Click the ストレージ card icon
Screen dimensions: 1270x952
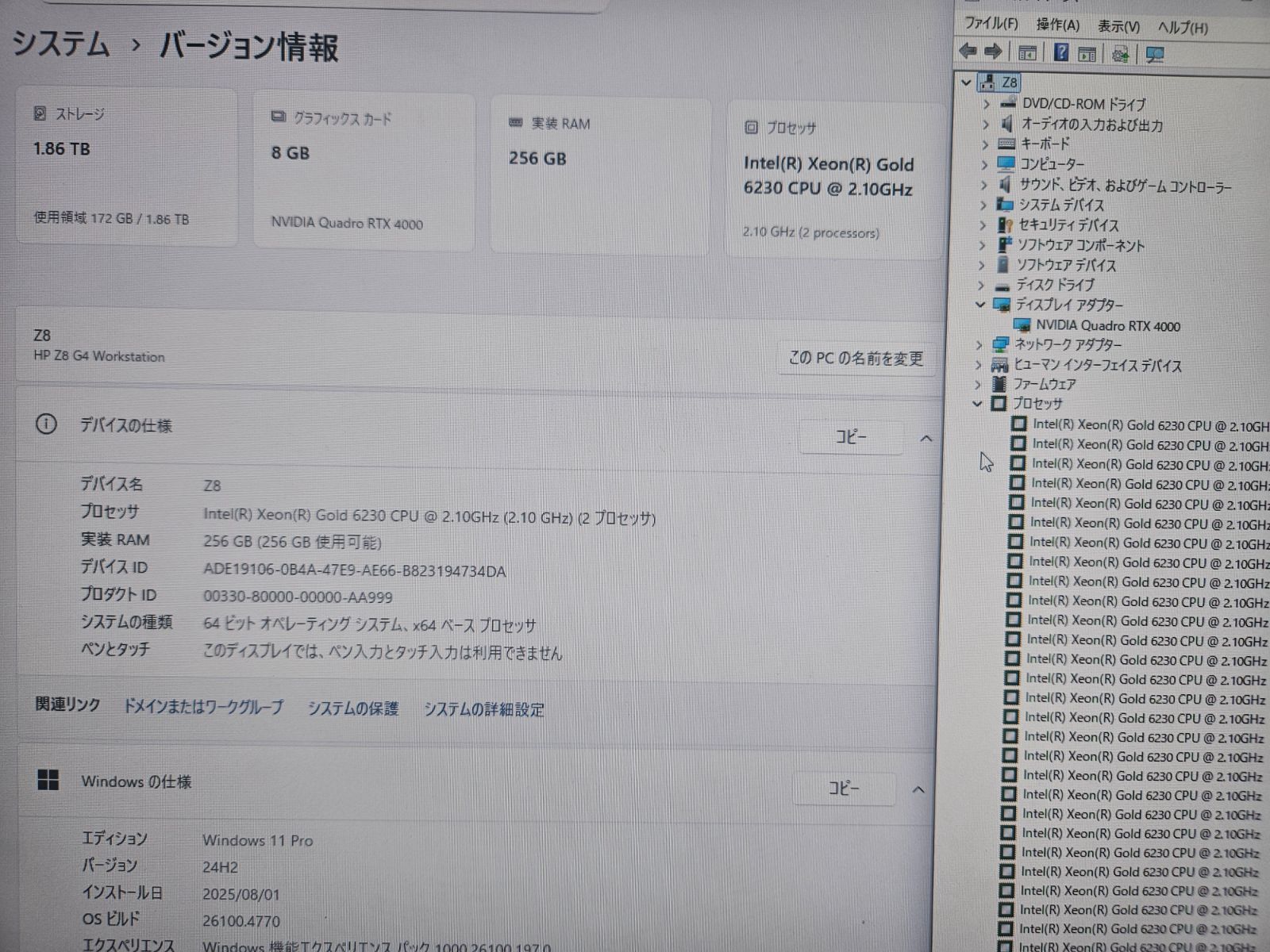(x=40, y=113)
